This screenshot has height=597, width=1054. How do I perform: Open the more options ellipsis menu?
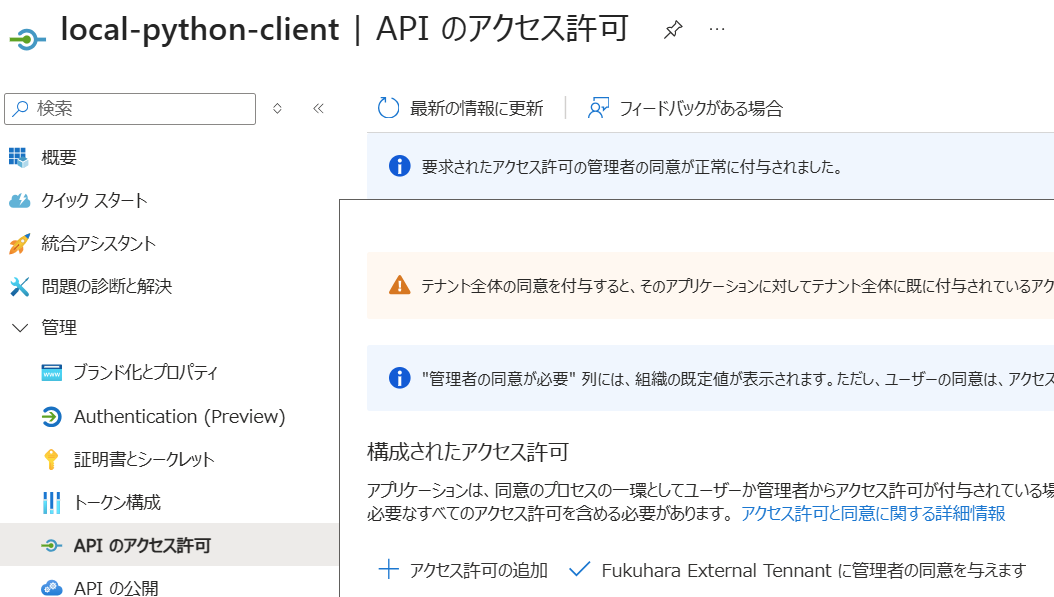[717, 30]
